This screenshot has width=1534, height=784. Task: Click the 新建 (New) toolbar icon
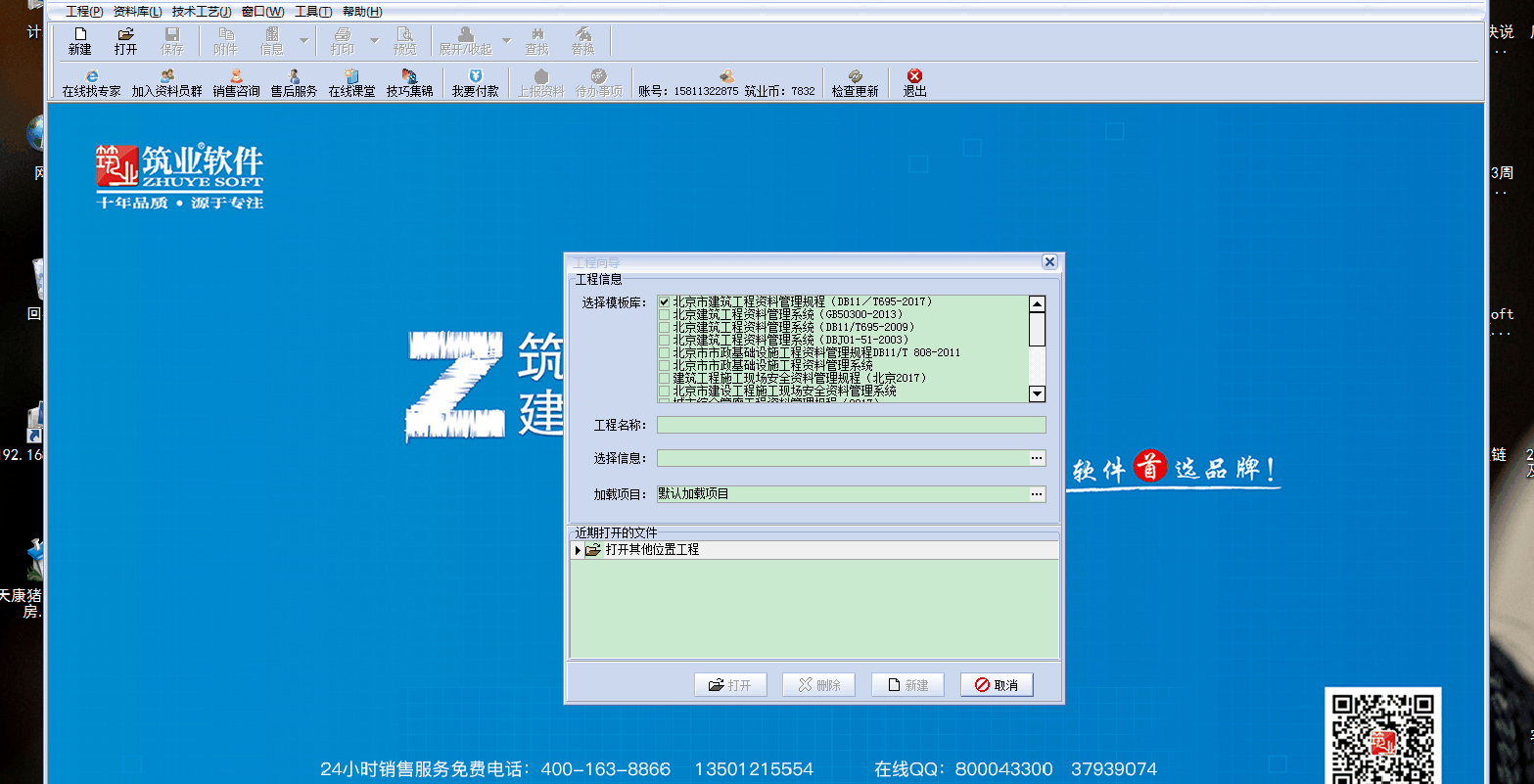(x=80, y=35)
